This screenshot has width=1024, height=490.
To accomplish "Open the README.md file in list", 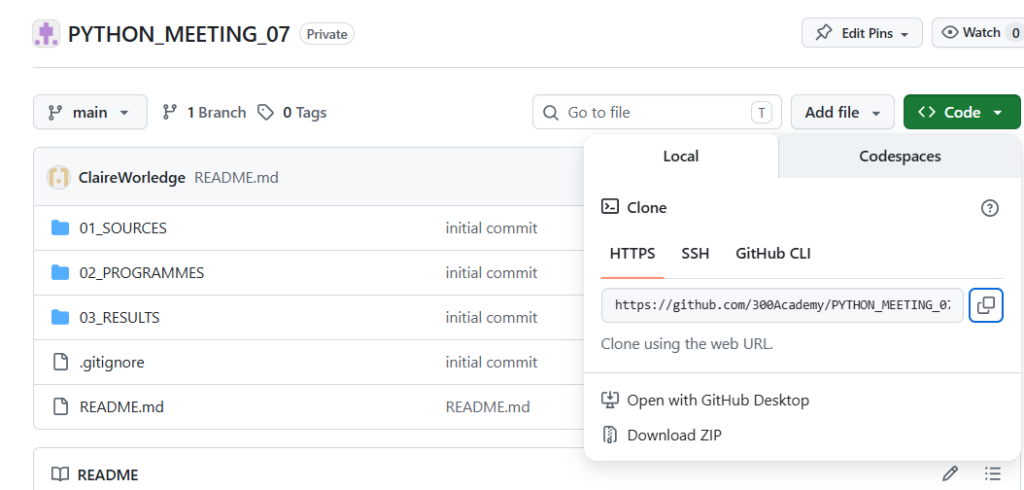I will [121, 407].
